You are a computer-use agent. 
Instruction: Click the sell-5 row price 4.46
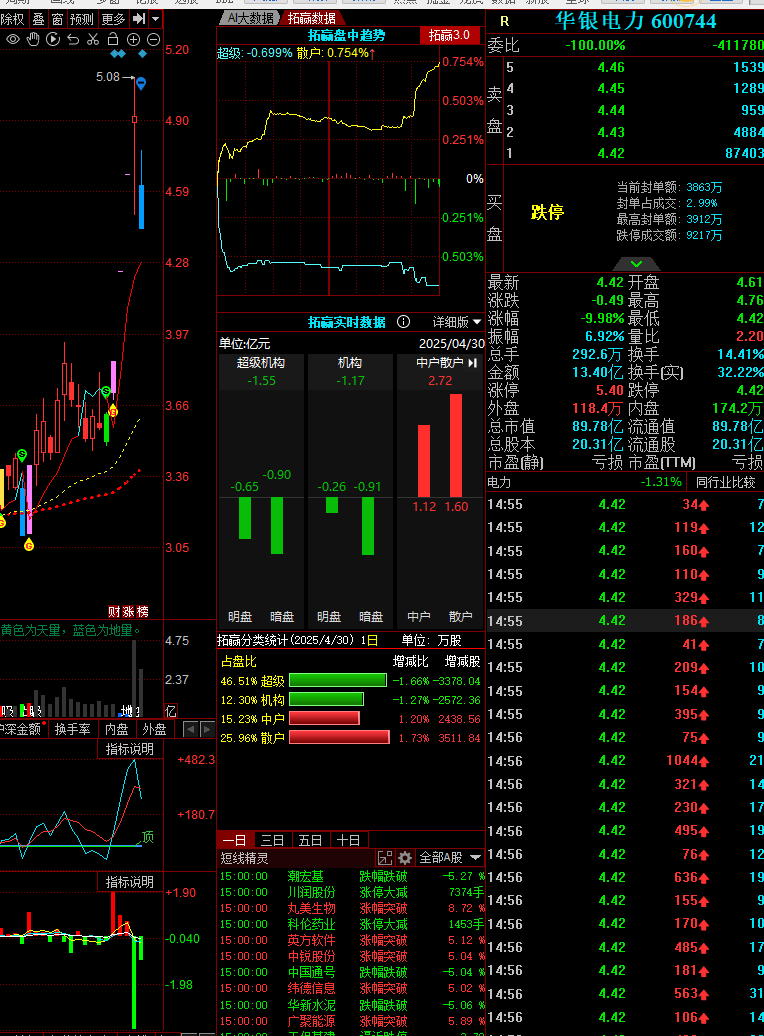(611, 67)
